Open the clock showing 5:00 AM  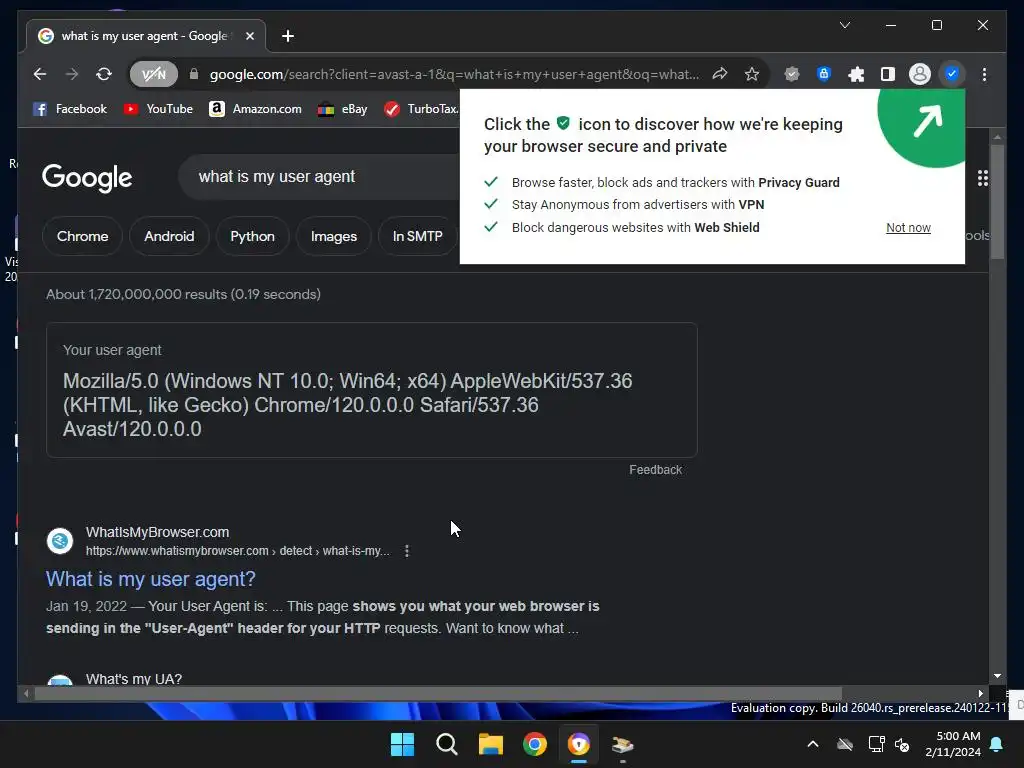pyautogui.click(x=953, y=744)
